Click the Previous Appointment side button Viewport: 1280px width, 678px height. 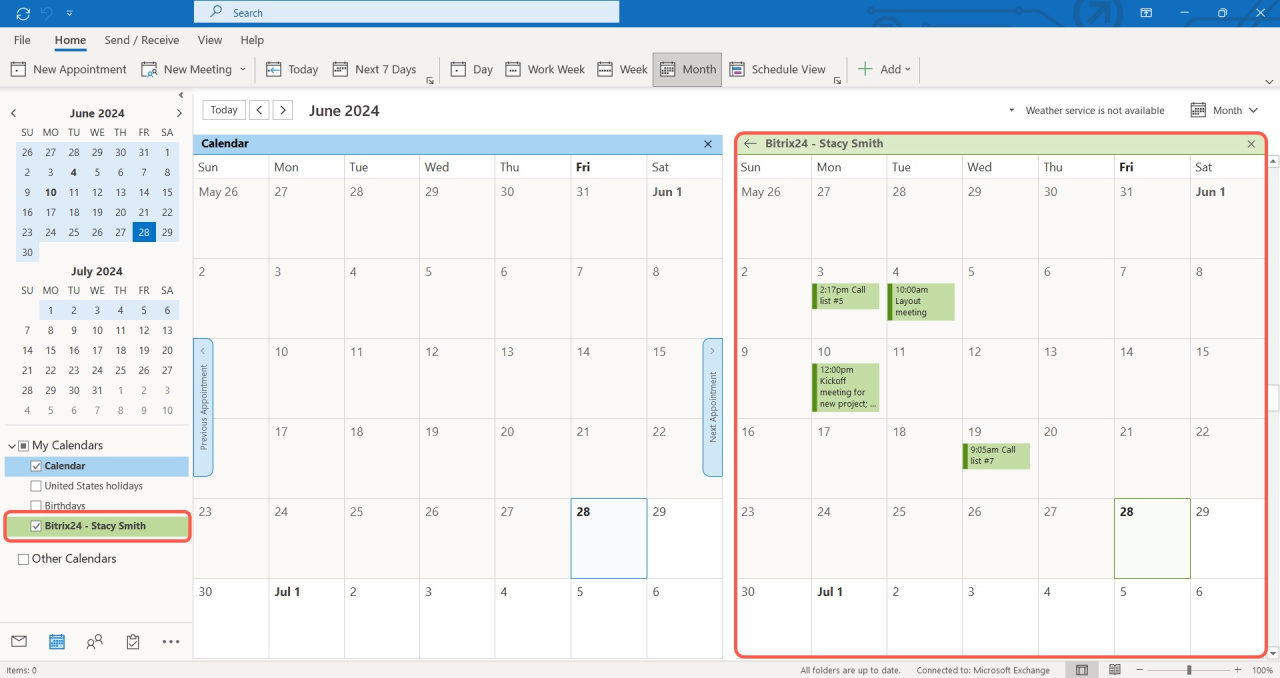203,407
